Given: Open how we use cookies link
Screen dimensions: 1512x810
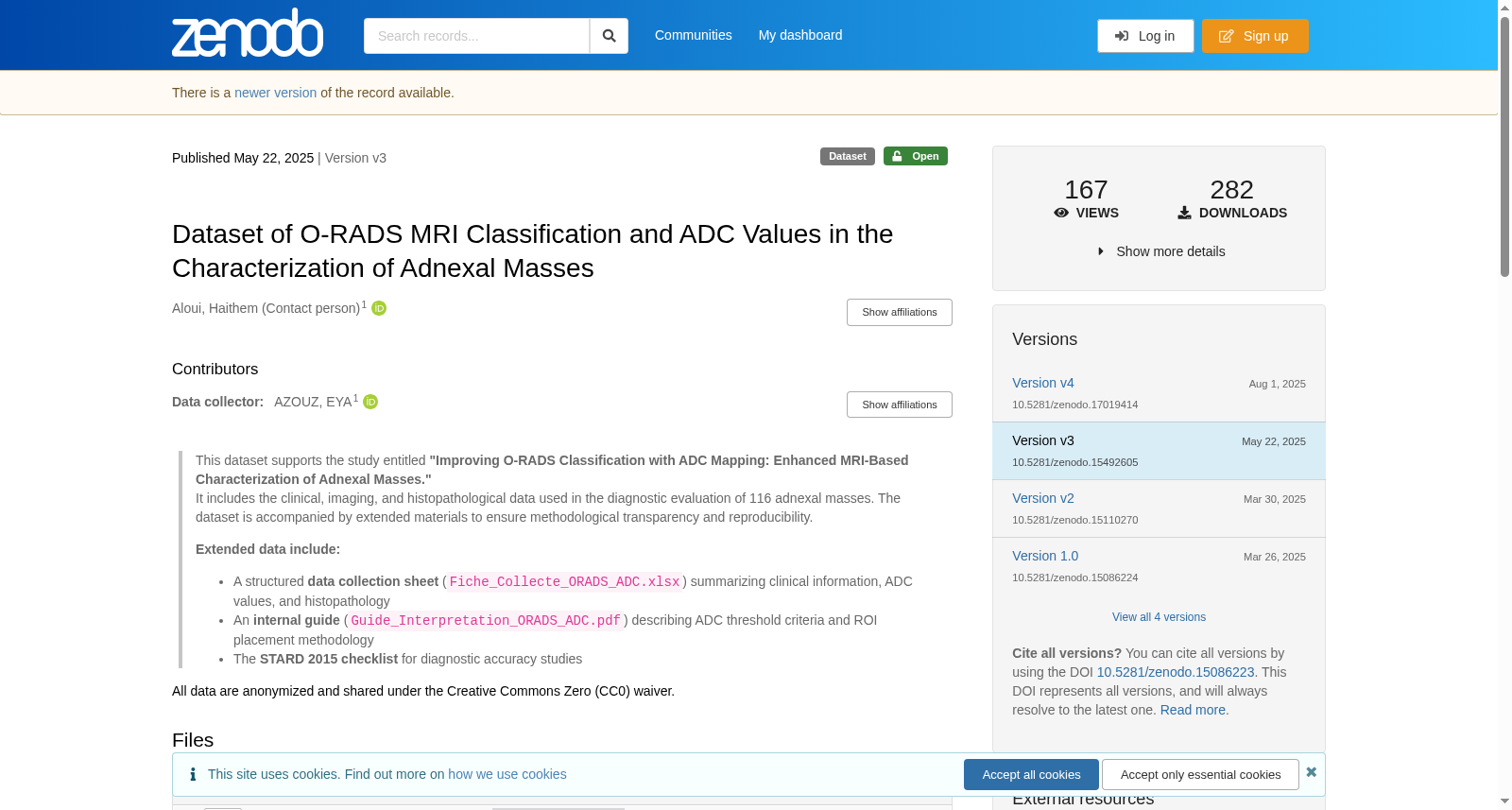Looking at the screenshot, I should tap(507, 774).
